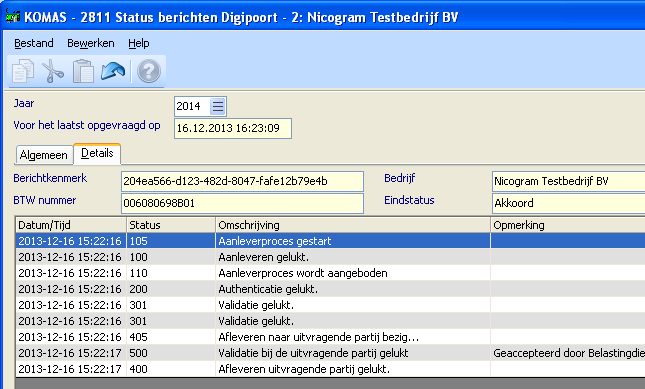The height and width of the screenshot is (389, 645).
Task: Click status cell '200'
Action: [171, 289]
